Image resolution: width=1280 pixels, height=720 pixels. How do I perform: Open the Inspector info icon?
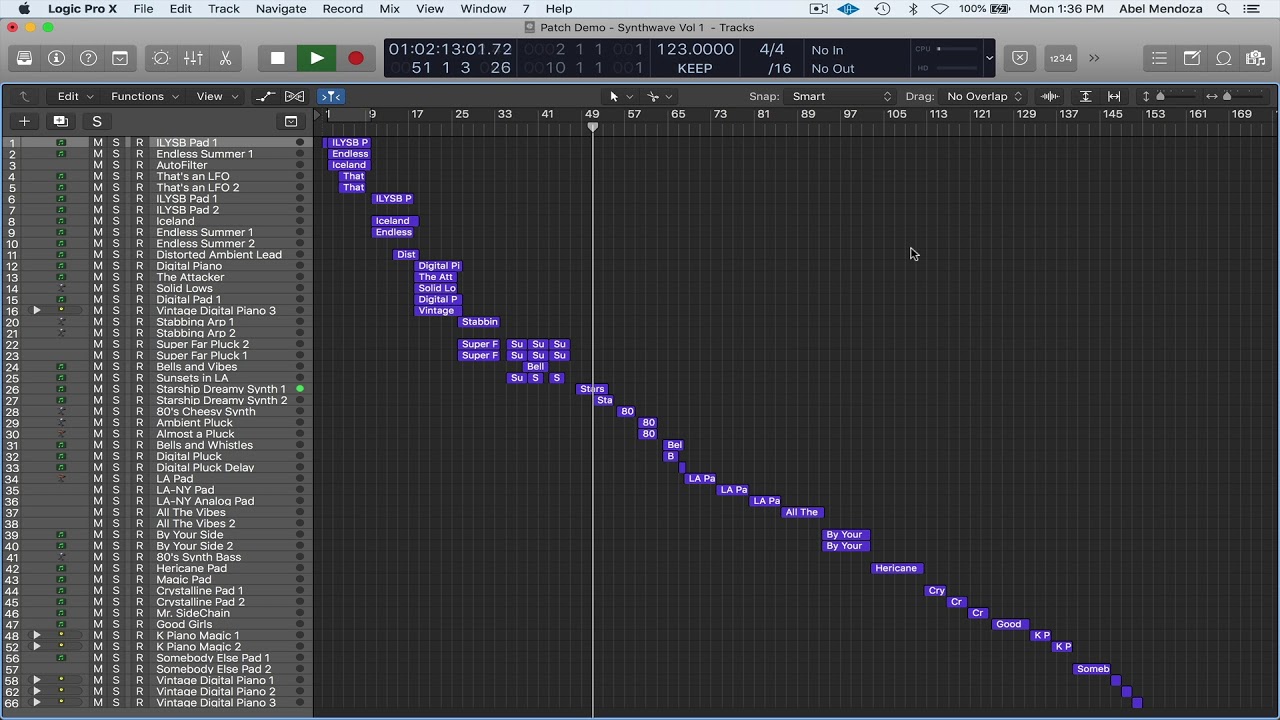click(56, 58)
